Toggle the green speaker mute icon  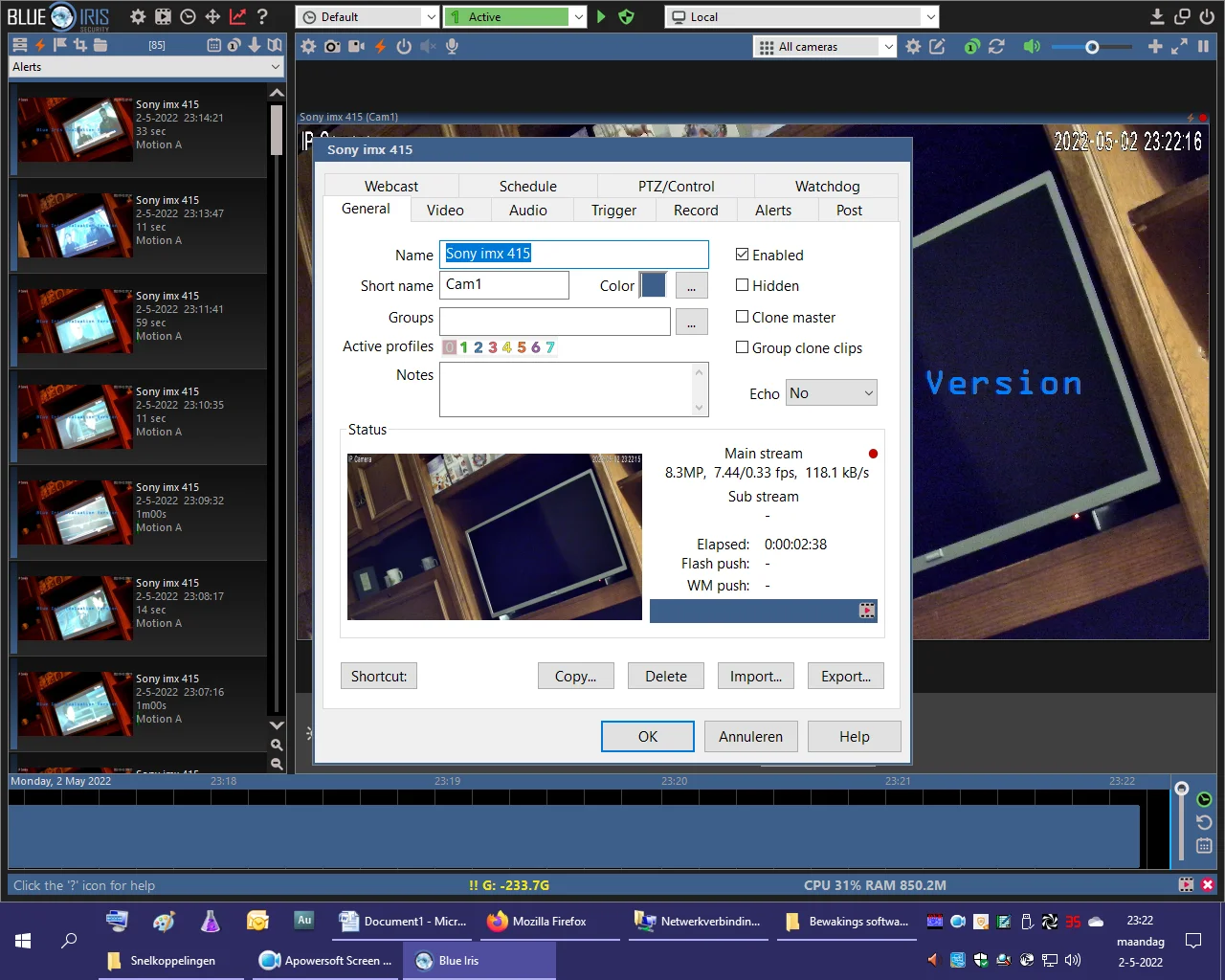[1031, 46]
